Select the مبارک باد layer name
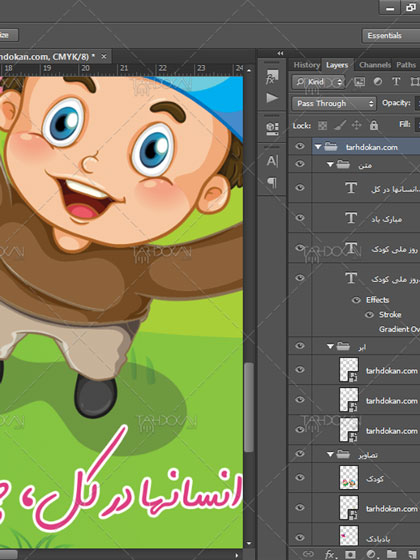420x560 pixels. [x=386, y=219]
